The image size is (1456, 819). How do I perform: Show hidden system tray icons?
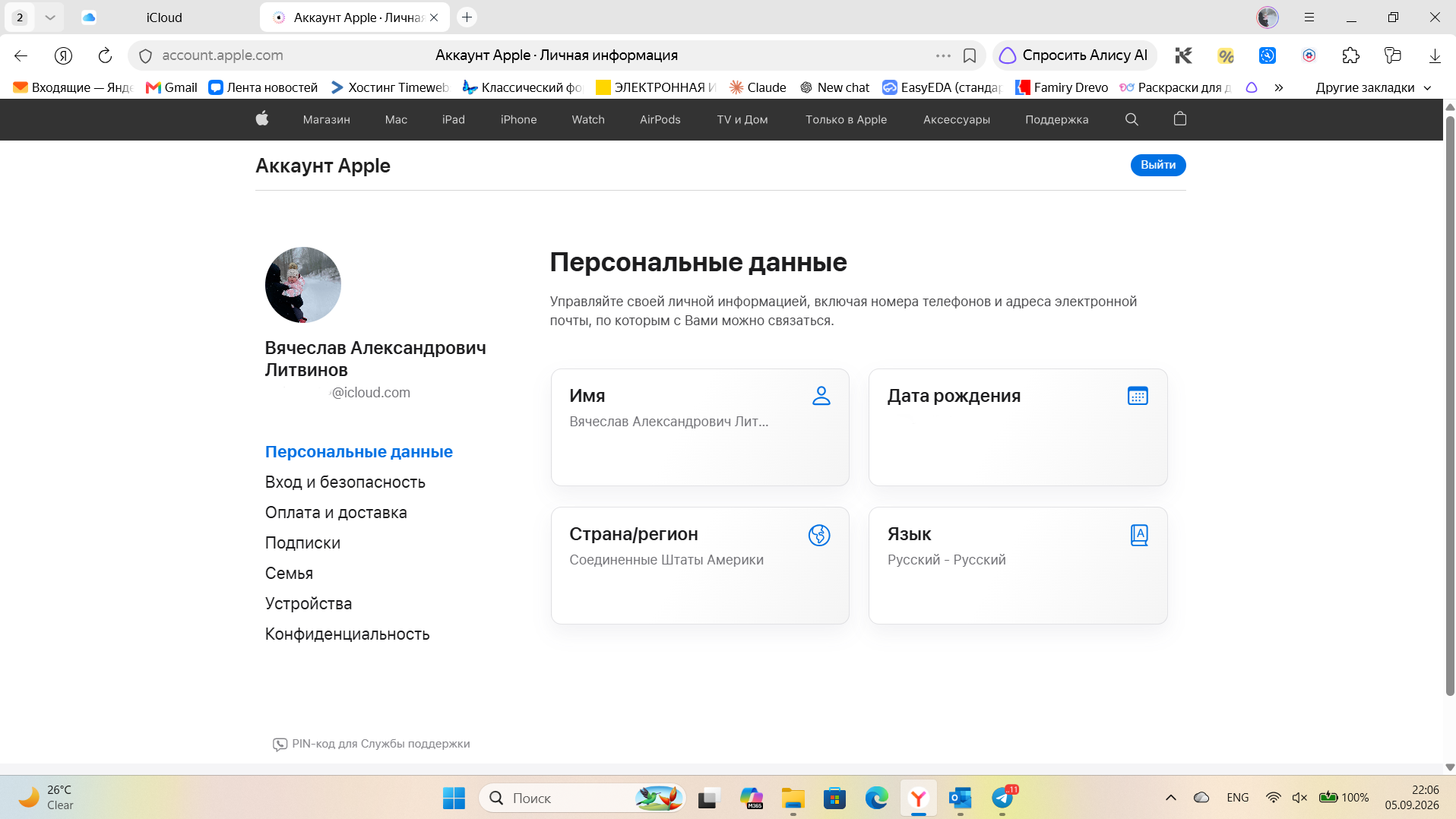[x=1170, y=798]
